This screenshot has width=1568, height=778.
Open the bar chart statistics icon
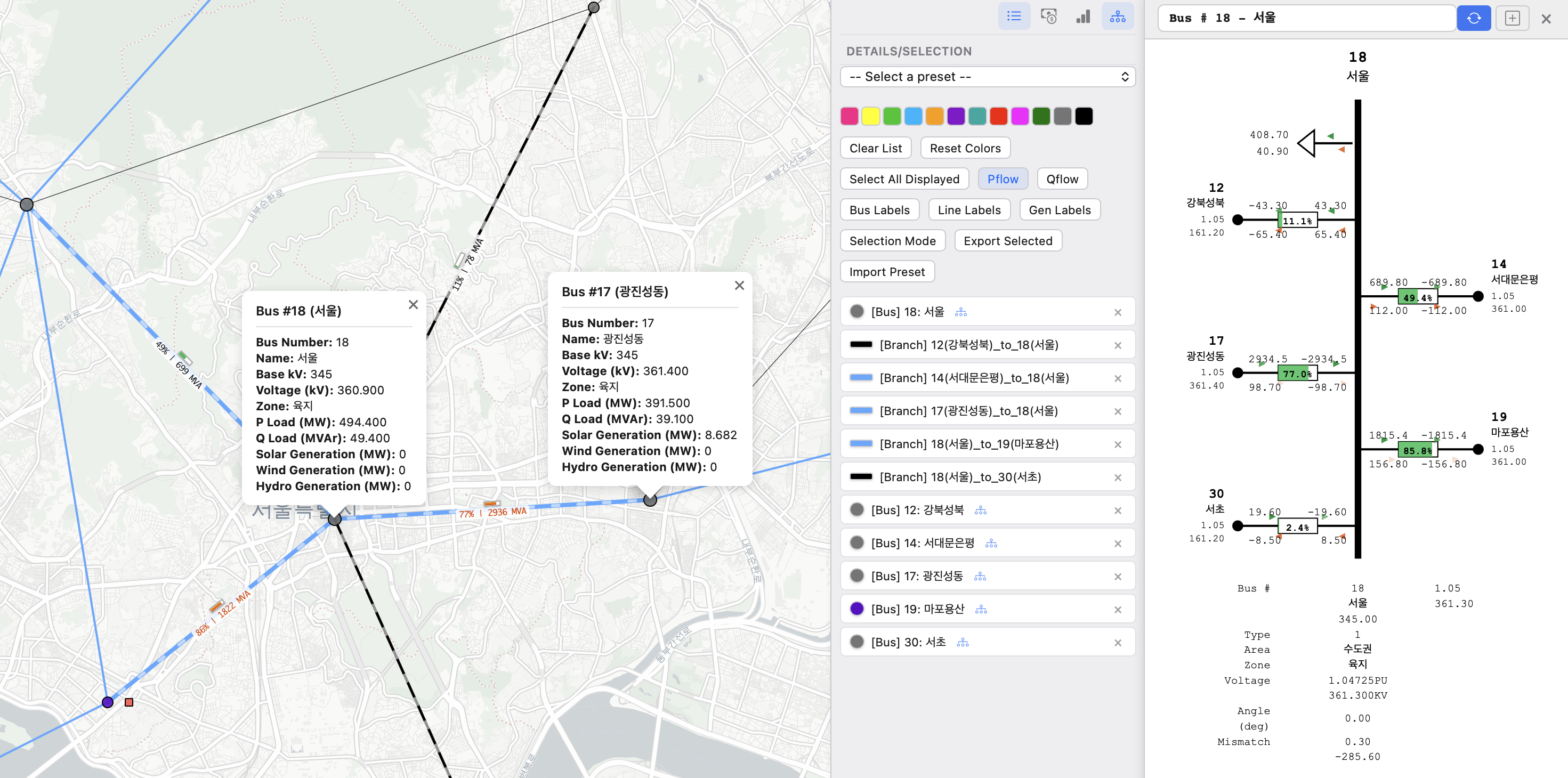pyautogui.click(x=1083, y=17)
